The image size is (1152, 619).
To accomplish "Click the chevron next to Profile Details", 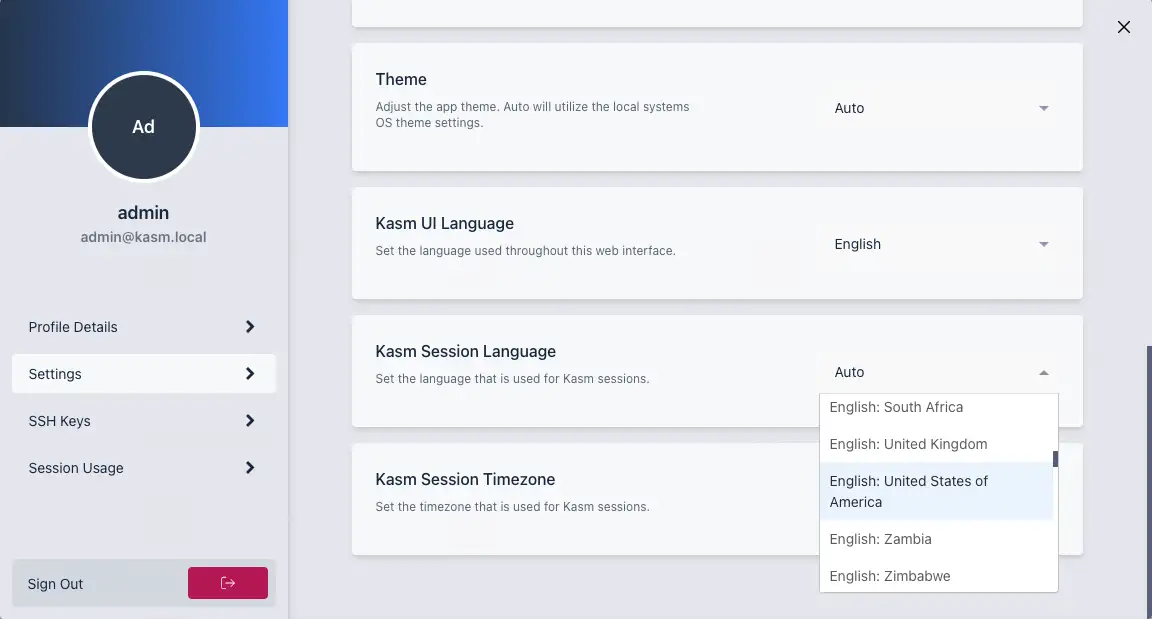I will point(250,327).
